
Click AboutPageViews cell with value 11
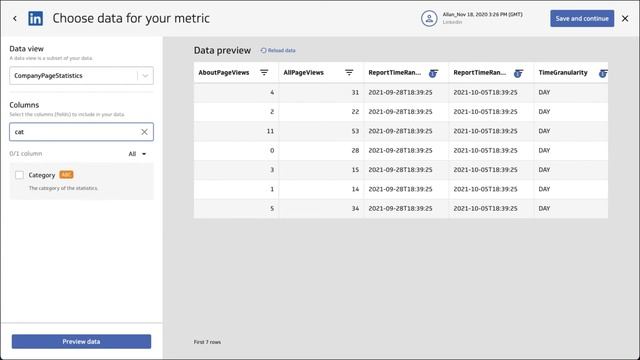236,131
